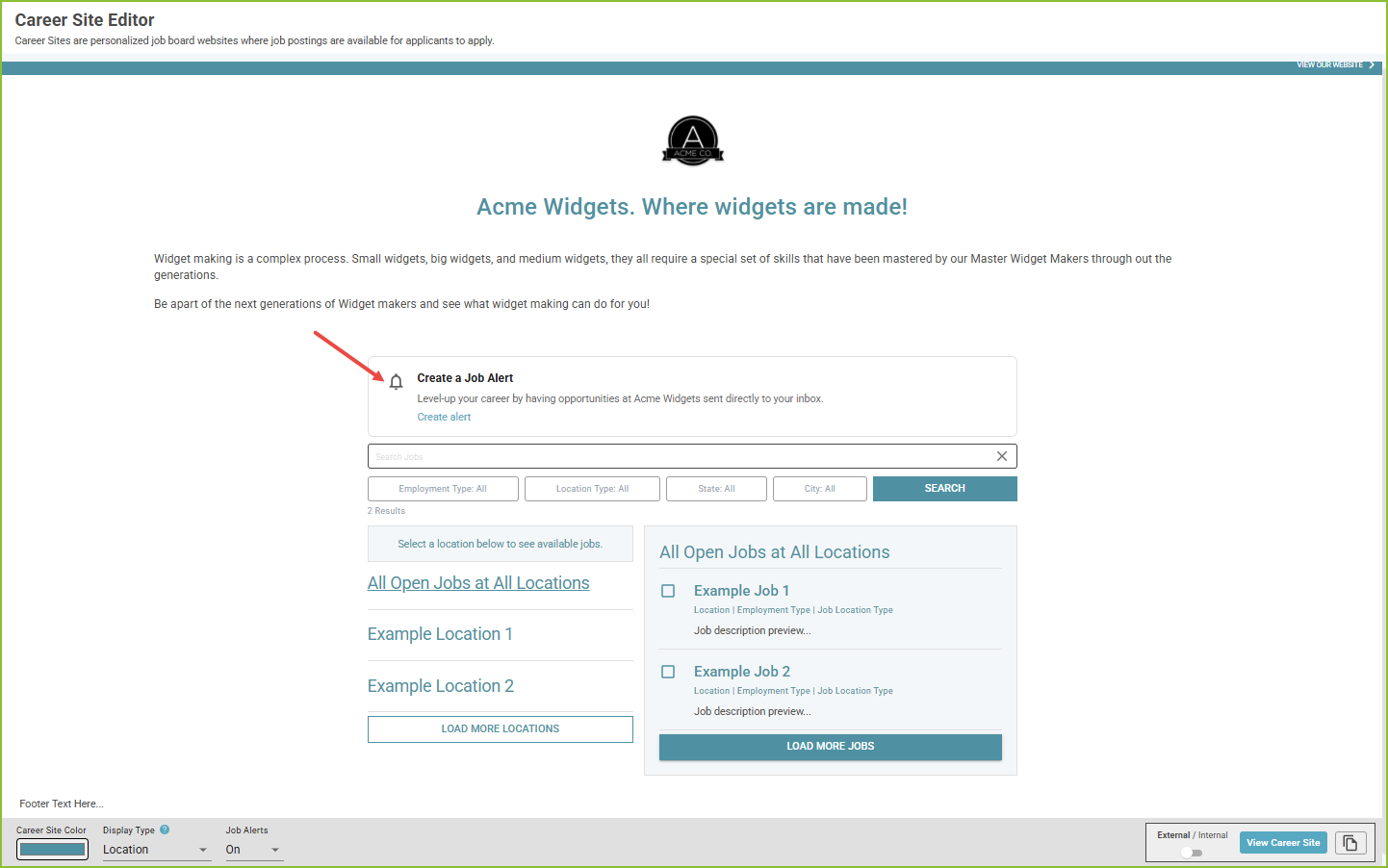Toggle the External / Internal switch
1388x868 pixels.
click(x=1192, y=853)
